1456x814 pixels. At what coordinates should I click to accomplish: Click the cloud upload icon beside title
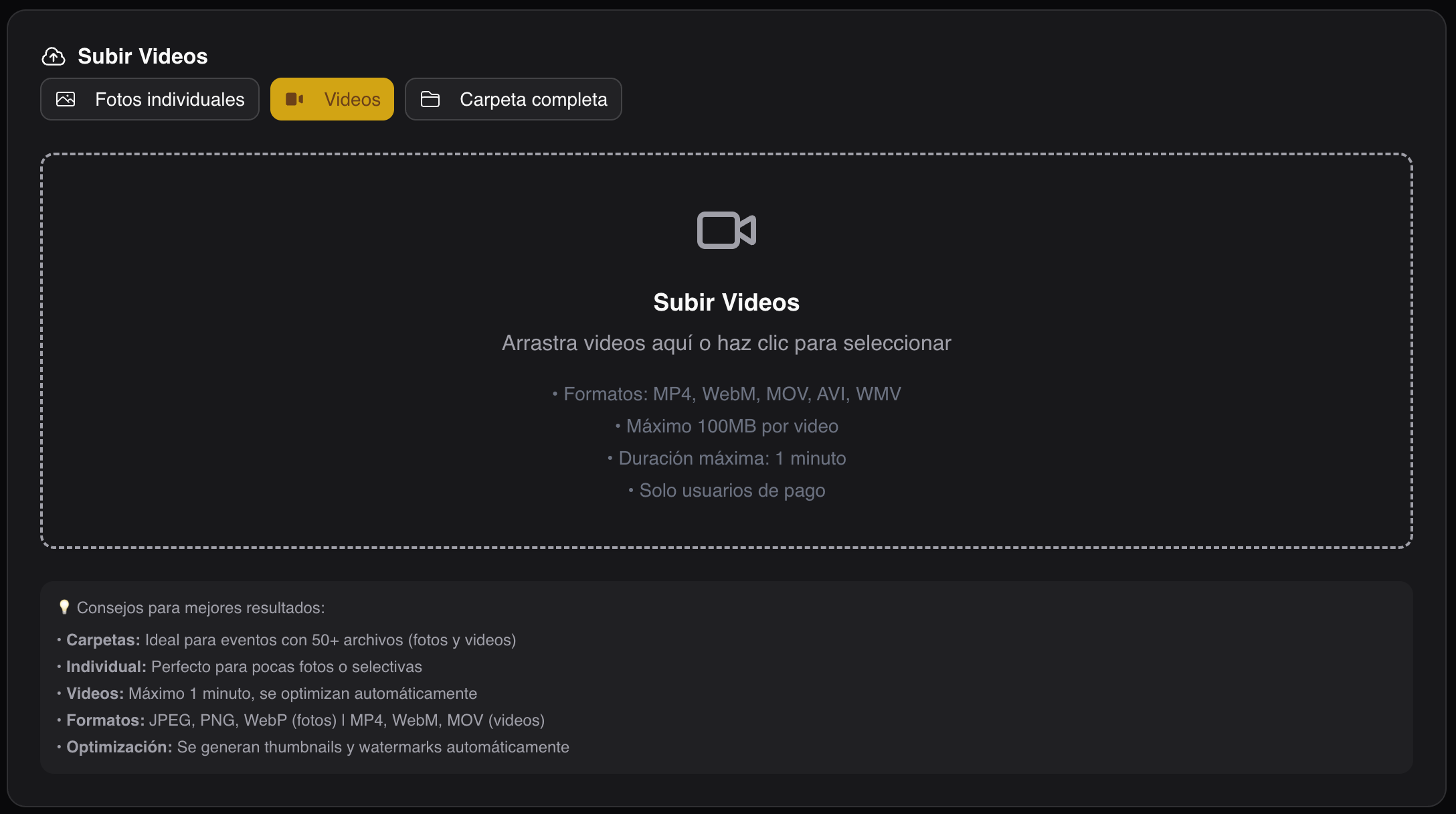coord(54,56)
